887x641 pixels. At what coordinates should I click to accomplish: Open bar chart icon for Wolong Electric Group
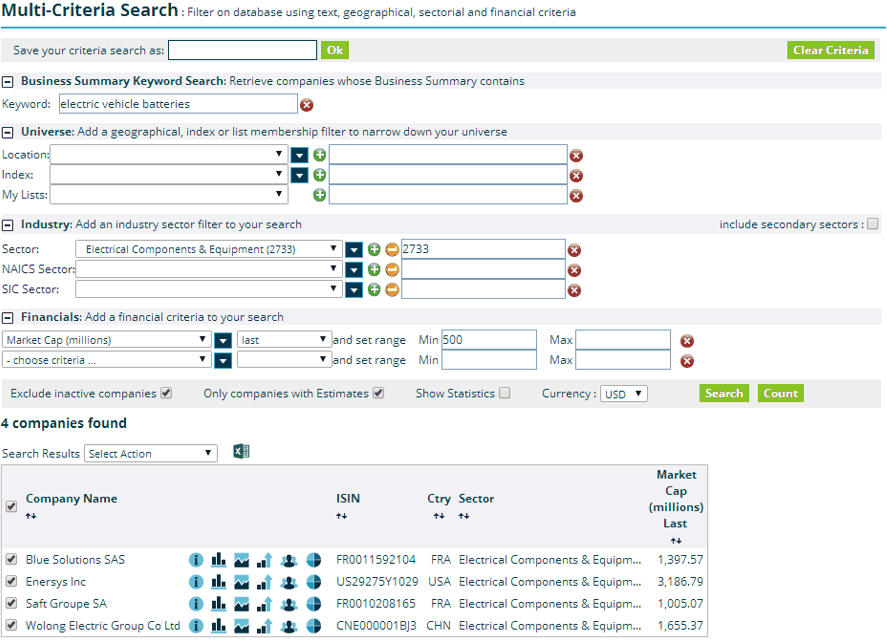[218, 626]
